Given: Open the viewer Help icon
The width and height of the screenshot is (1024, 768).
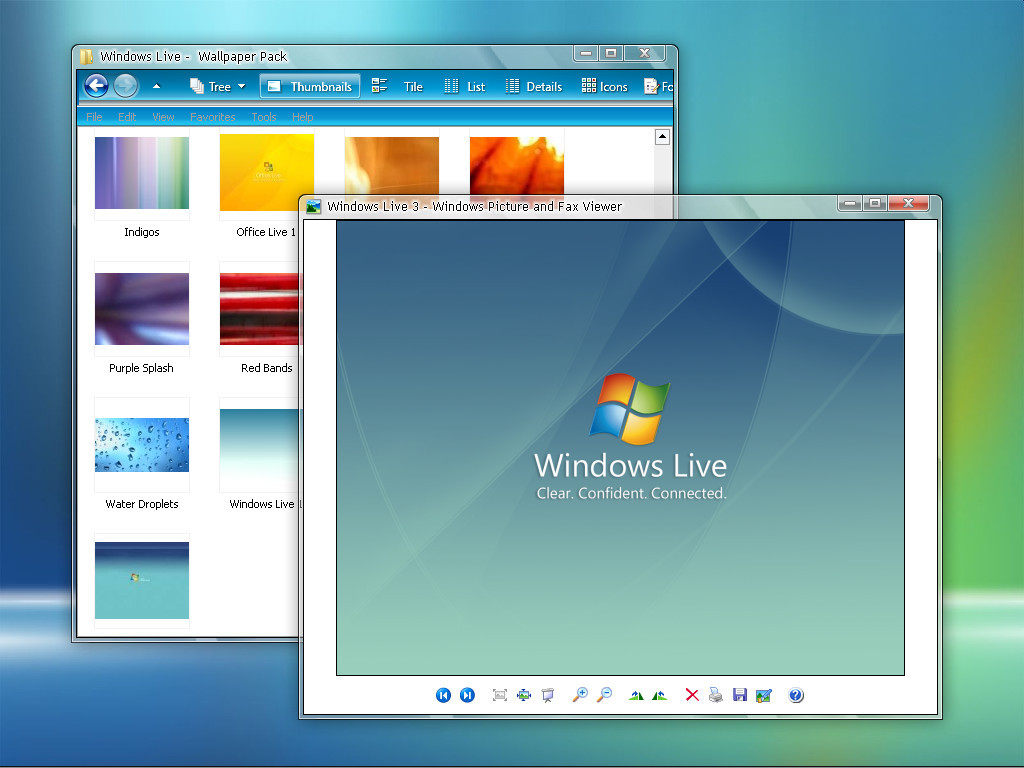Looking at the screenshot, I should pos(796,695).
